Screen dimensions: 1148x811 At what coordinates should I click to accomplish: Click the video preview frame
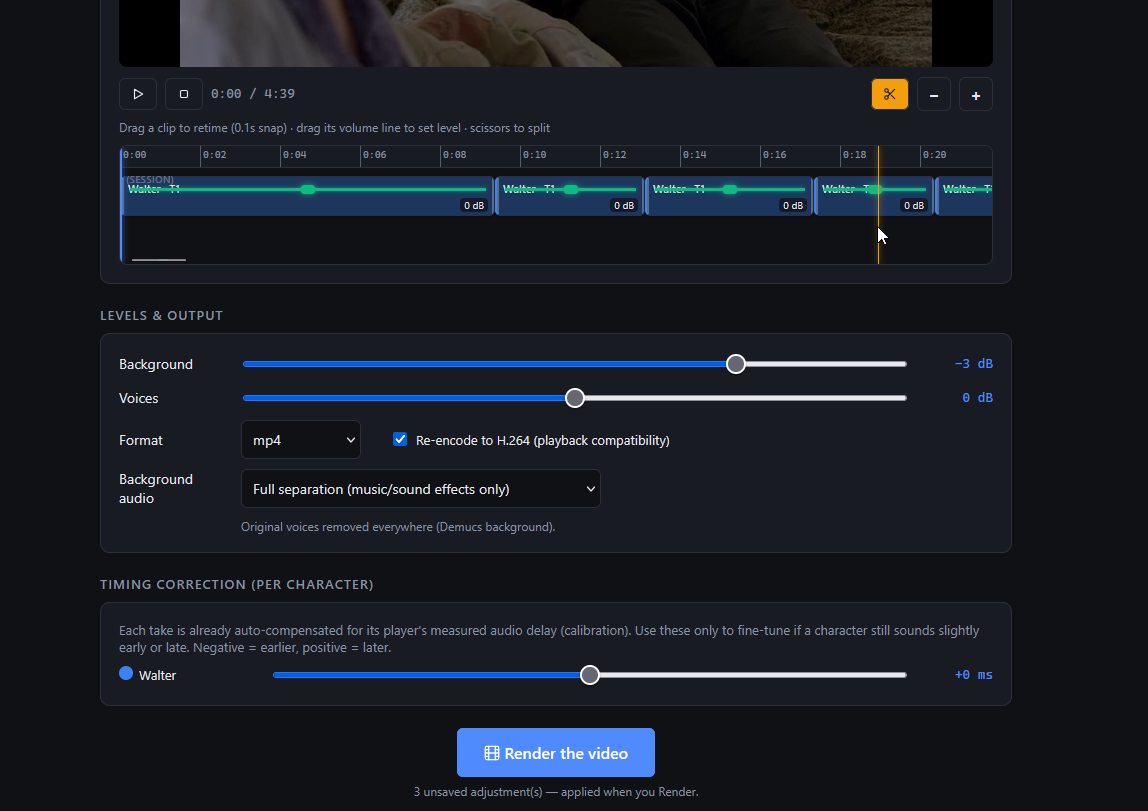[556, 33]
